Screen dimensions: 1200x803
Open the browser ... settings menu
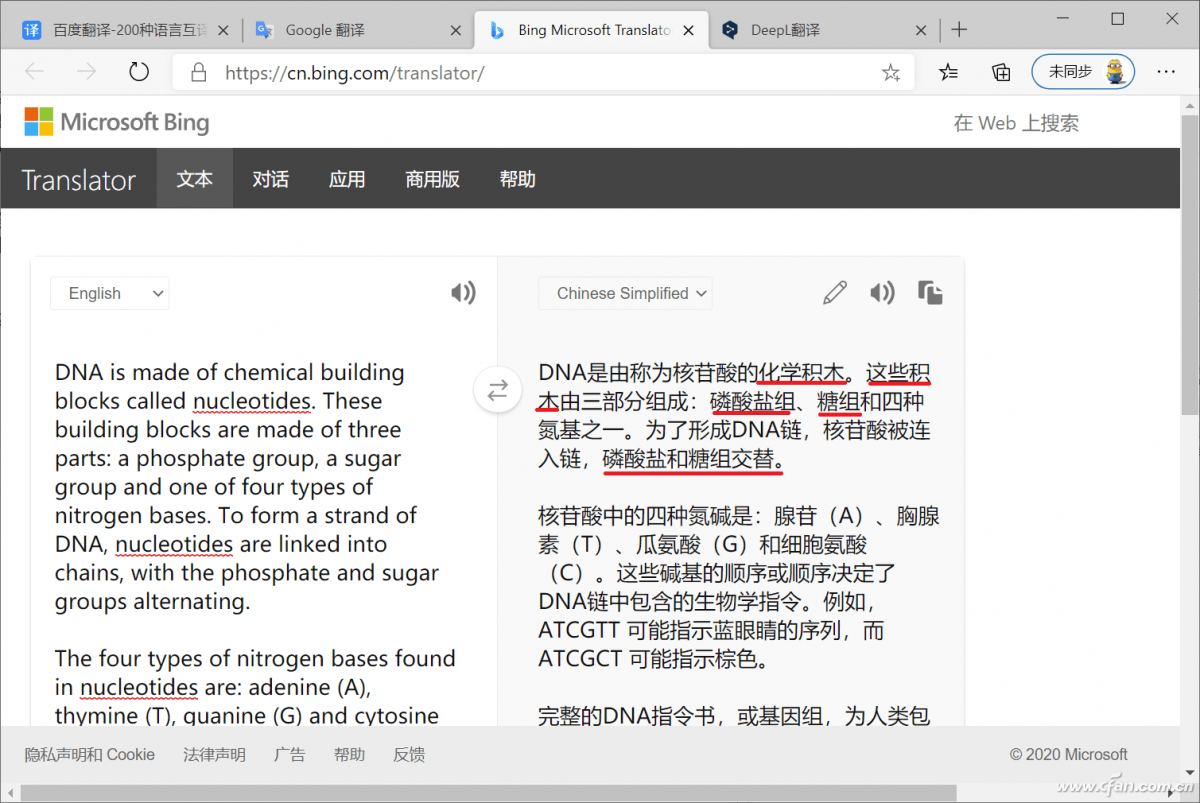pos(1166,72)
